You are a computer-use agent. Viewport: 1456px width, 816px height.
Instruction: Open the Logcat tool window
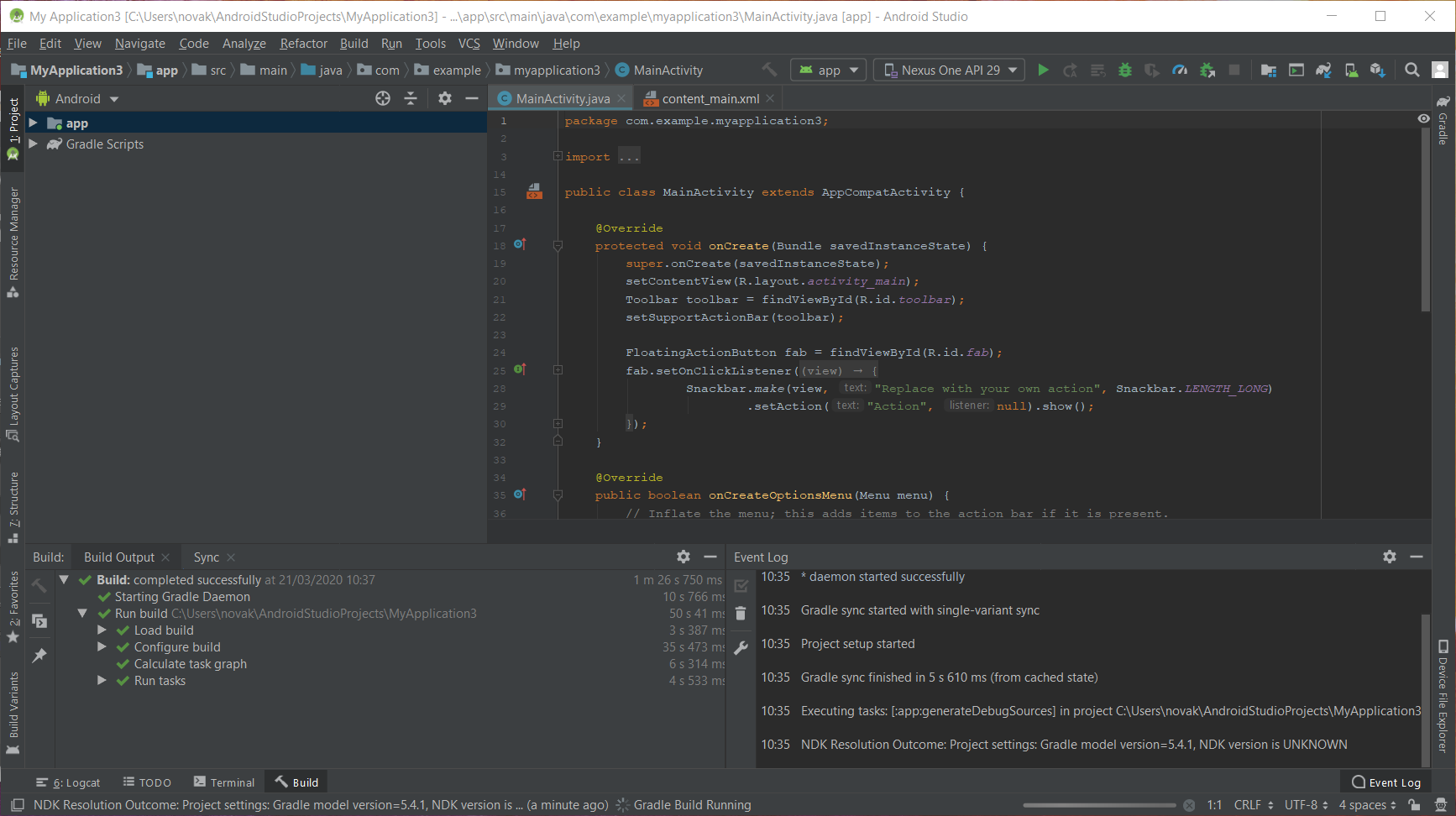click(67, 782)
